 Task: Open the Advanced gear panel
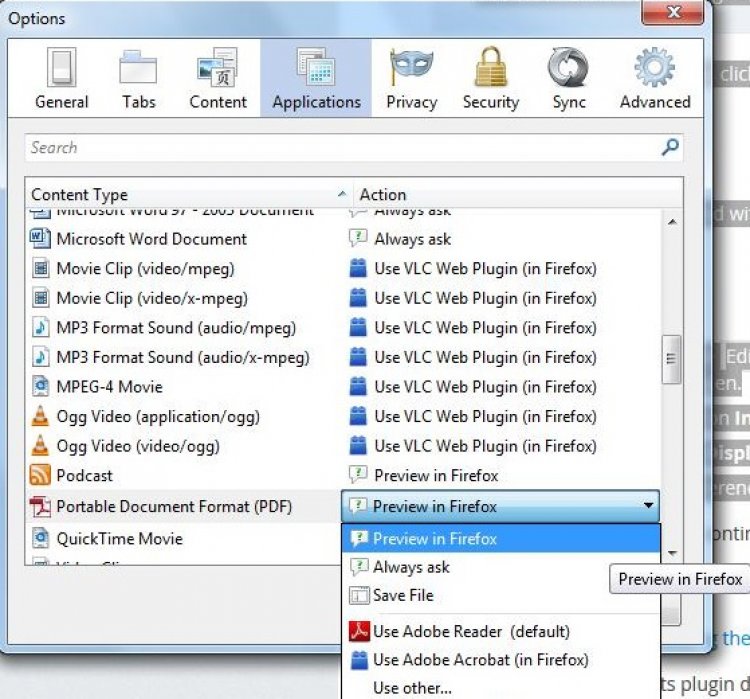[x=654, y=79]
